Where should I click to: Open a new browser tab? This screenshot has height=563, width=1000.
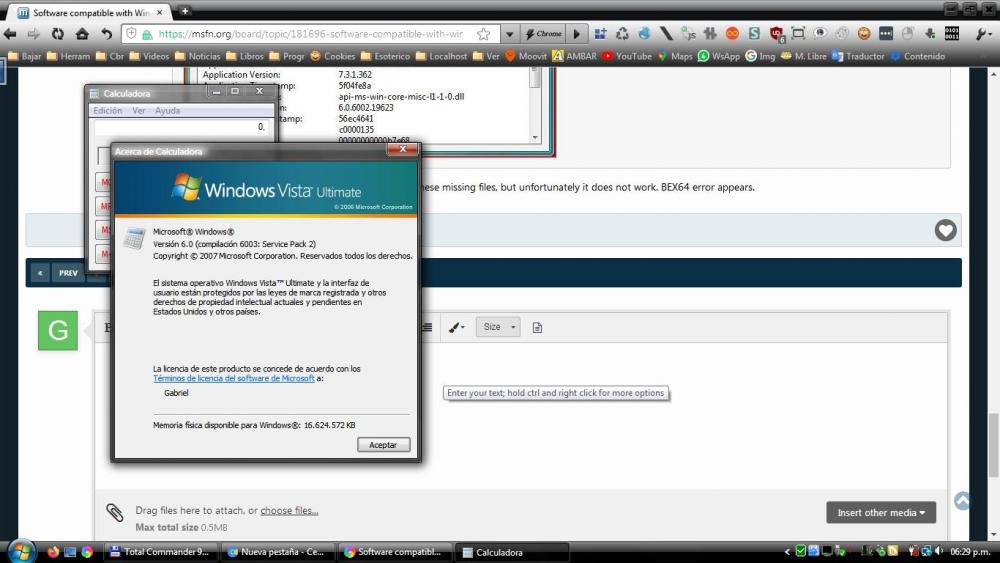(x=185, y=11)
